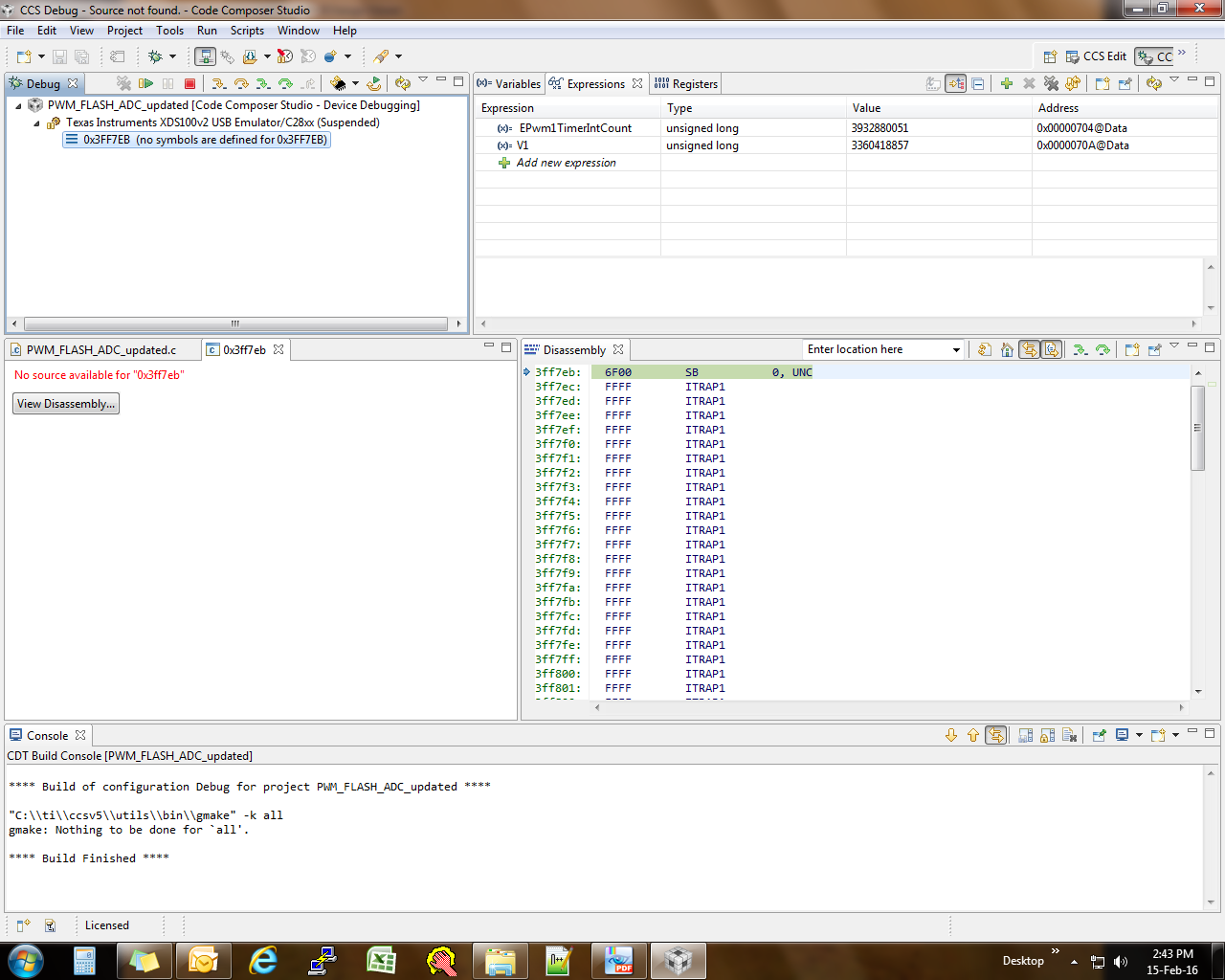Click Assembly Step Over in Debug toolbar
The height and width of the screenshot is (980, 1225).
(285, 83)
